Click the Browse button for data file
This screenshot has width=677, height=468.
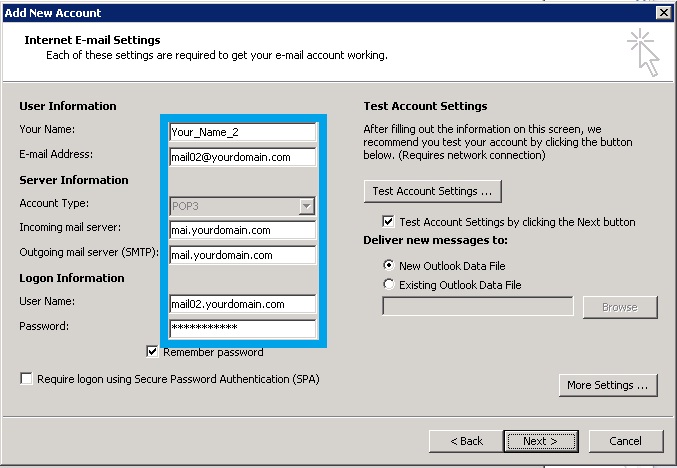coord(620,307)
